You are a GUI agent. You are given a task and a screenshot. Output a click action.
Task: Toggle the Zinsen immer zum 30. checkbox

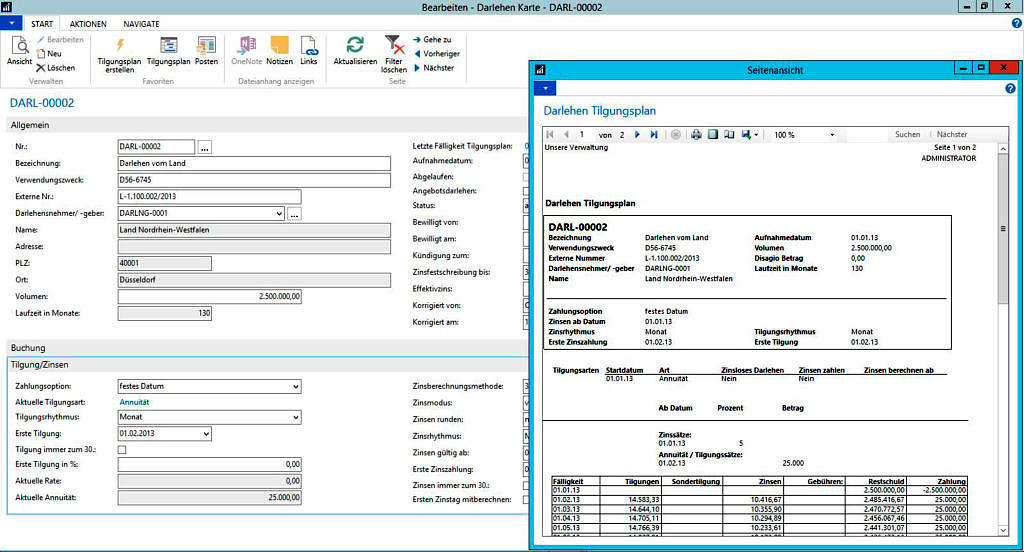tap(527, 484)
